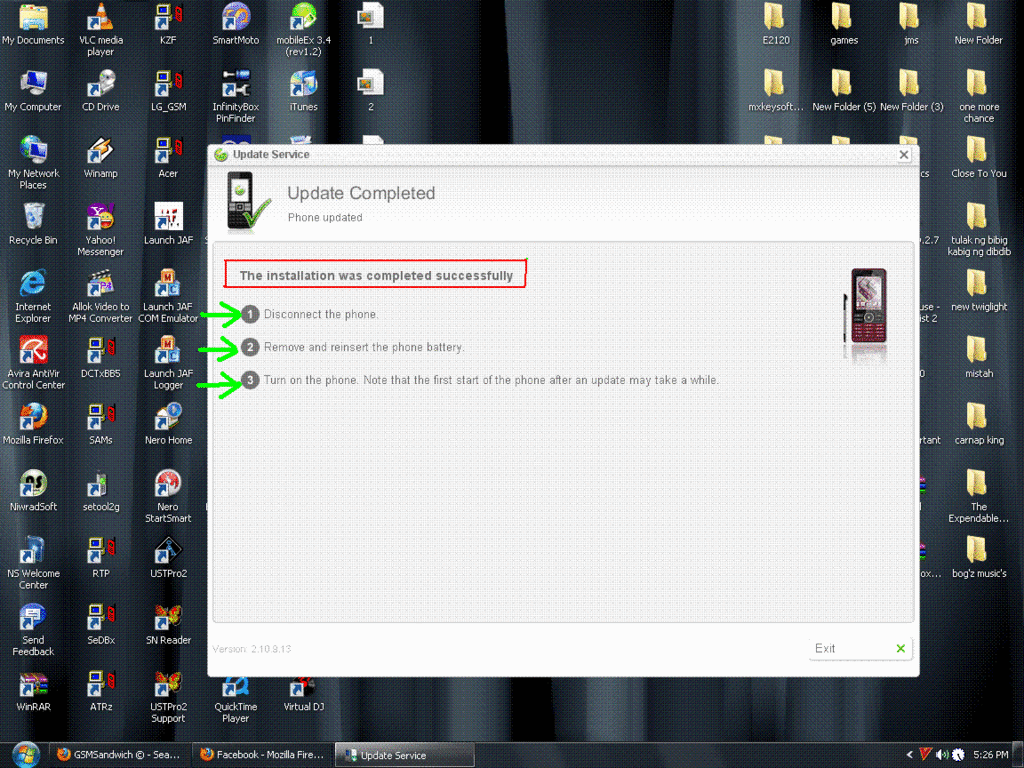
Task: Select New Folder (5) on desktop
Action: coord(843,91)
